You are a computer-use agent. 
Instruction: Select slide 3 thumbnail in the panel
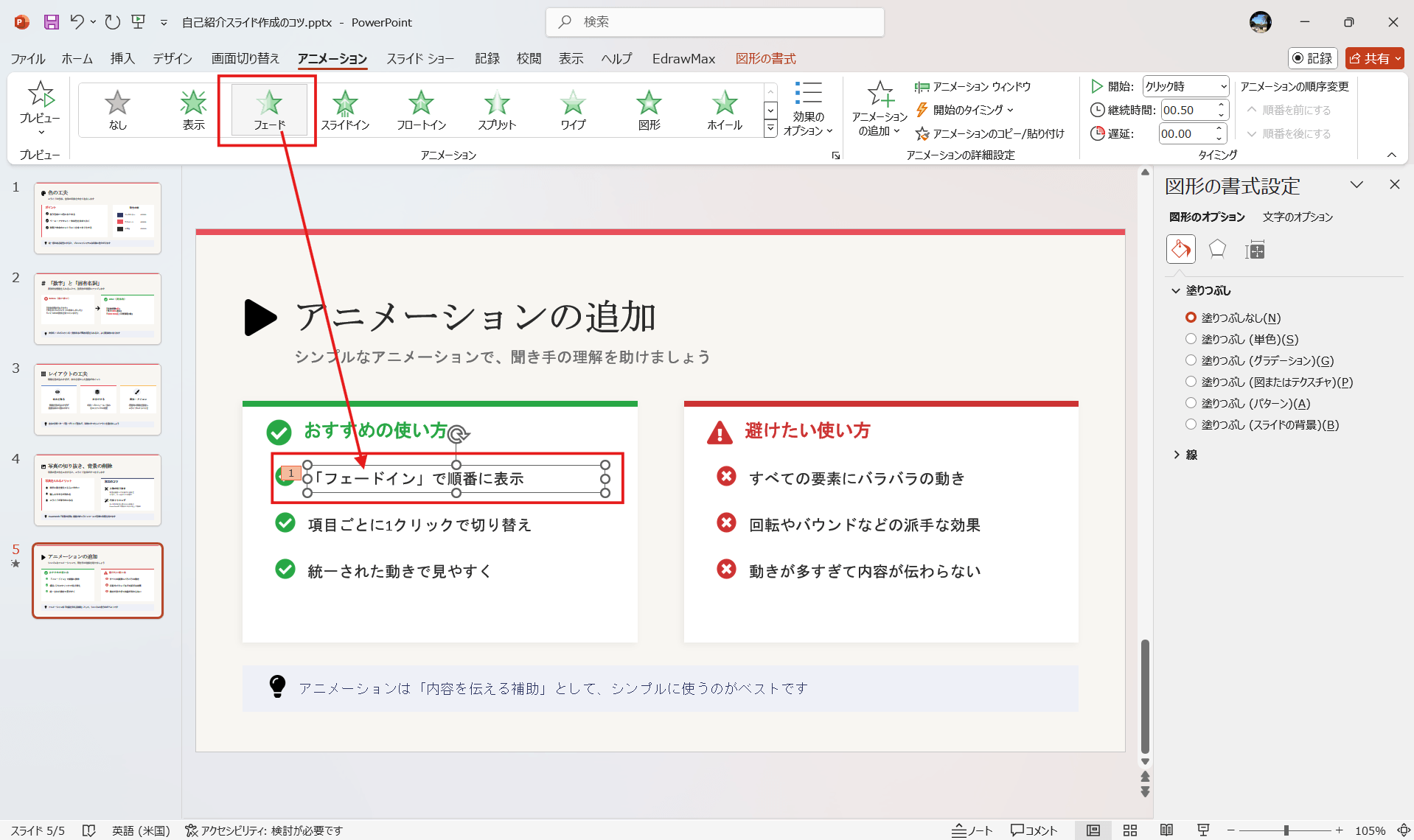coord(97,399)
